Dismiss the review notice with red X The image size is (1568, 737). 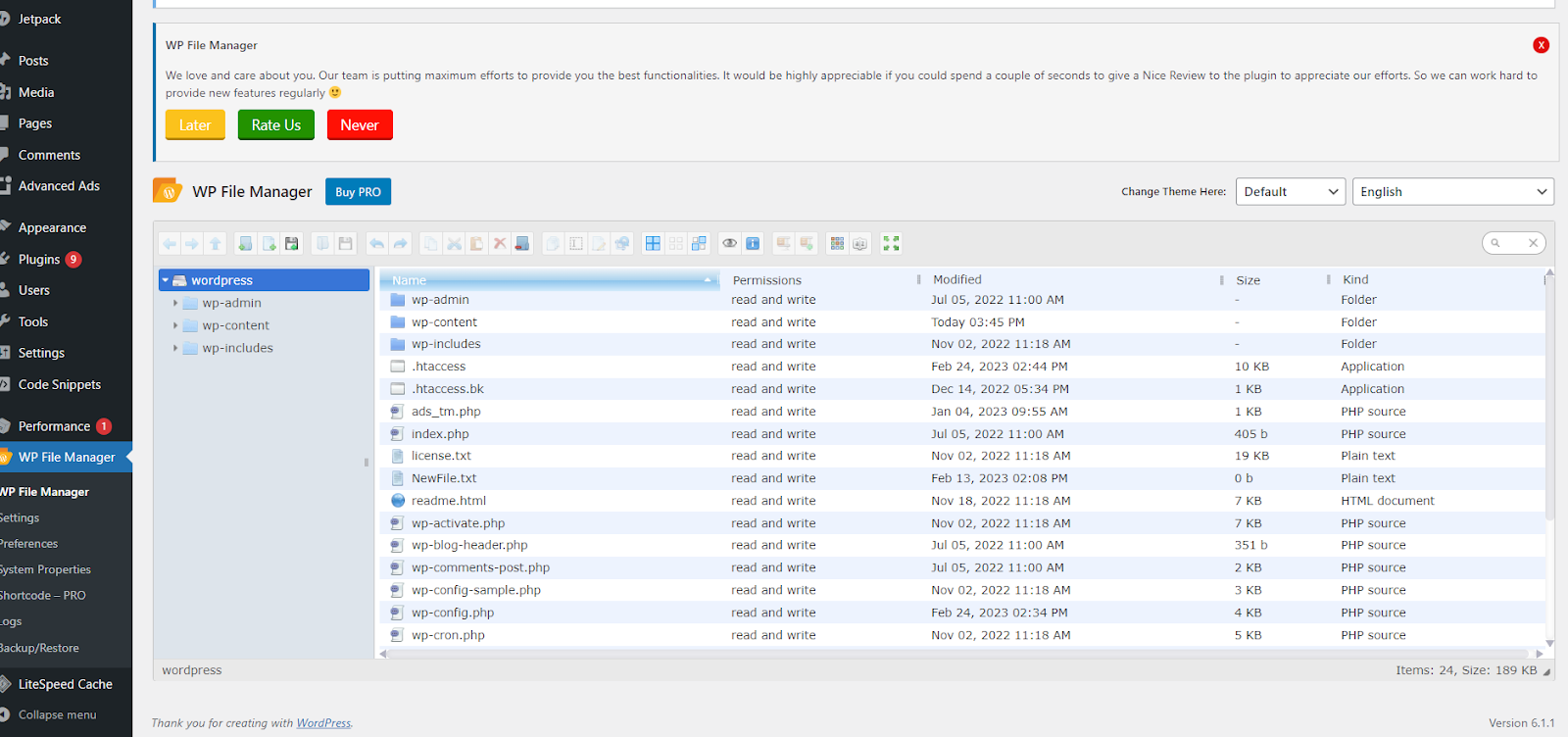tap(1541, 45)
